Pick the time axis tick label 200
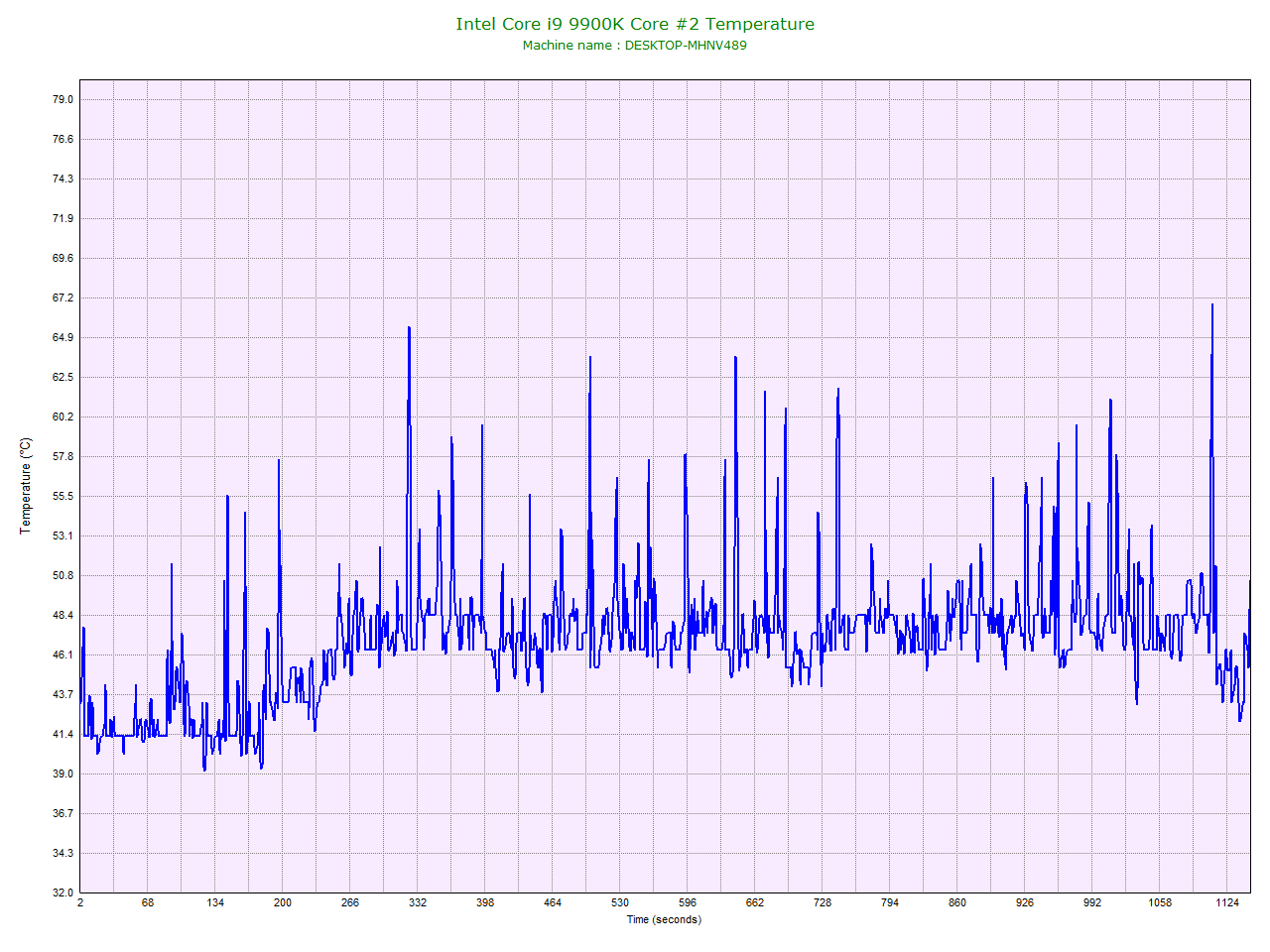 pyautogui.click(x=283, y=902)
